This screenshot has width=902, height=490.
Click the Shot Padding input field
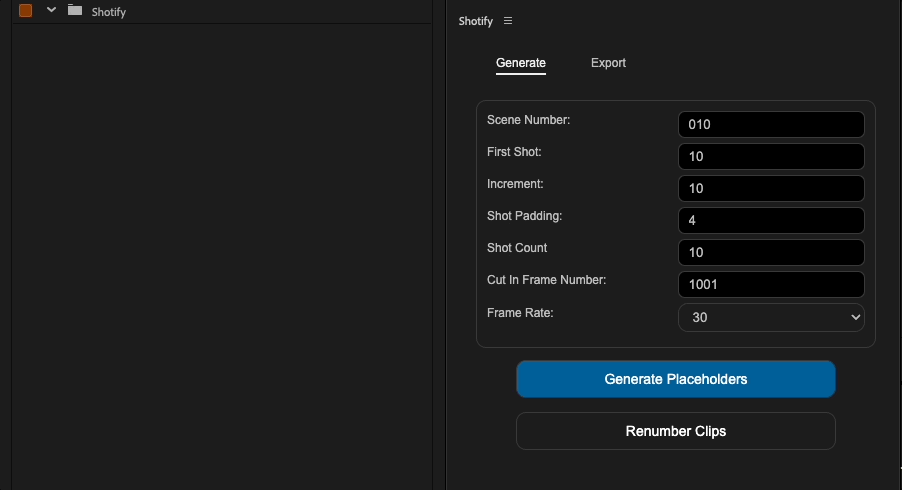pos(771,220)
